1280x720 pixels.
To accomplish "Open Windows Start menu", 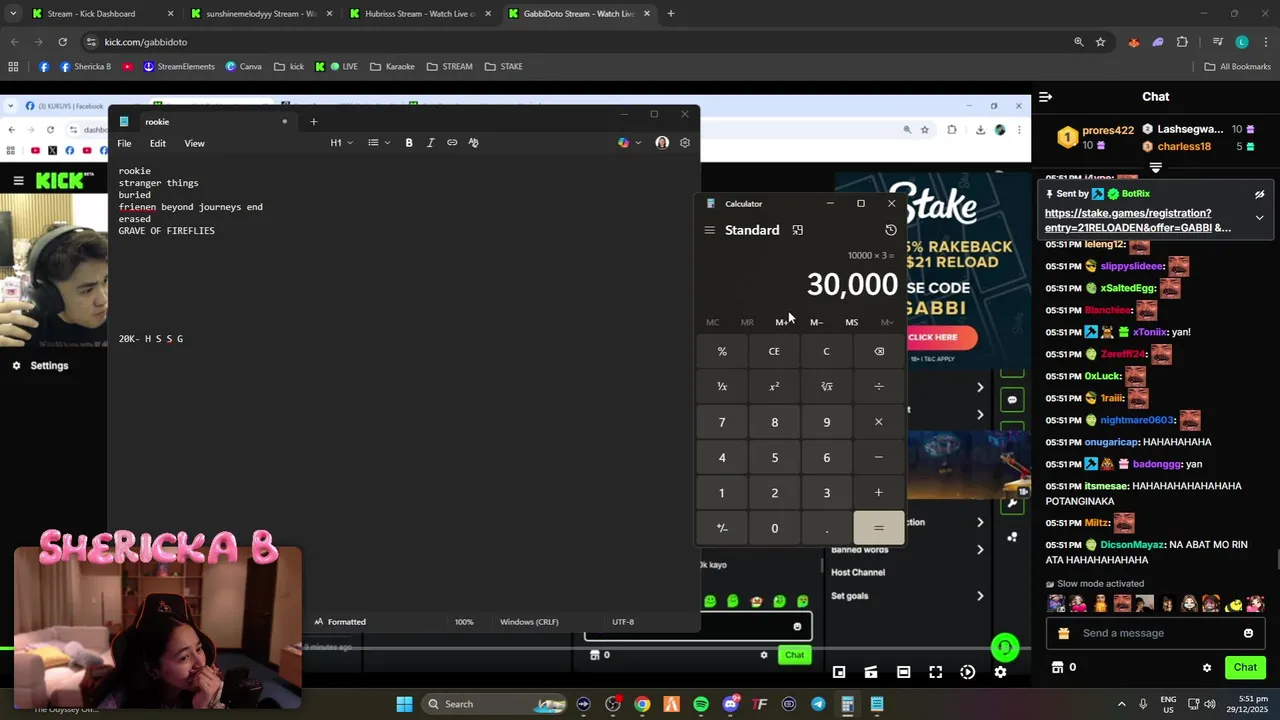I will point(404,704).
